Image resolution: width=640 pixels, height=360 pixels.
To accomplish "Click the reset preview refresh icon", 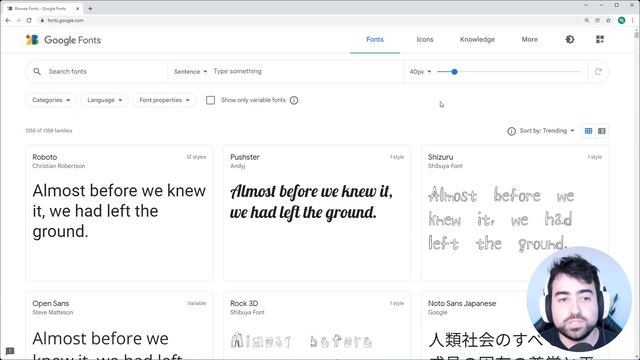I will click(598, 71).
